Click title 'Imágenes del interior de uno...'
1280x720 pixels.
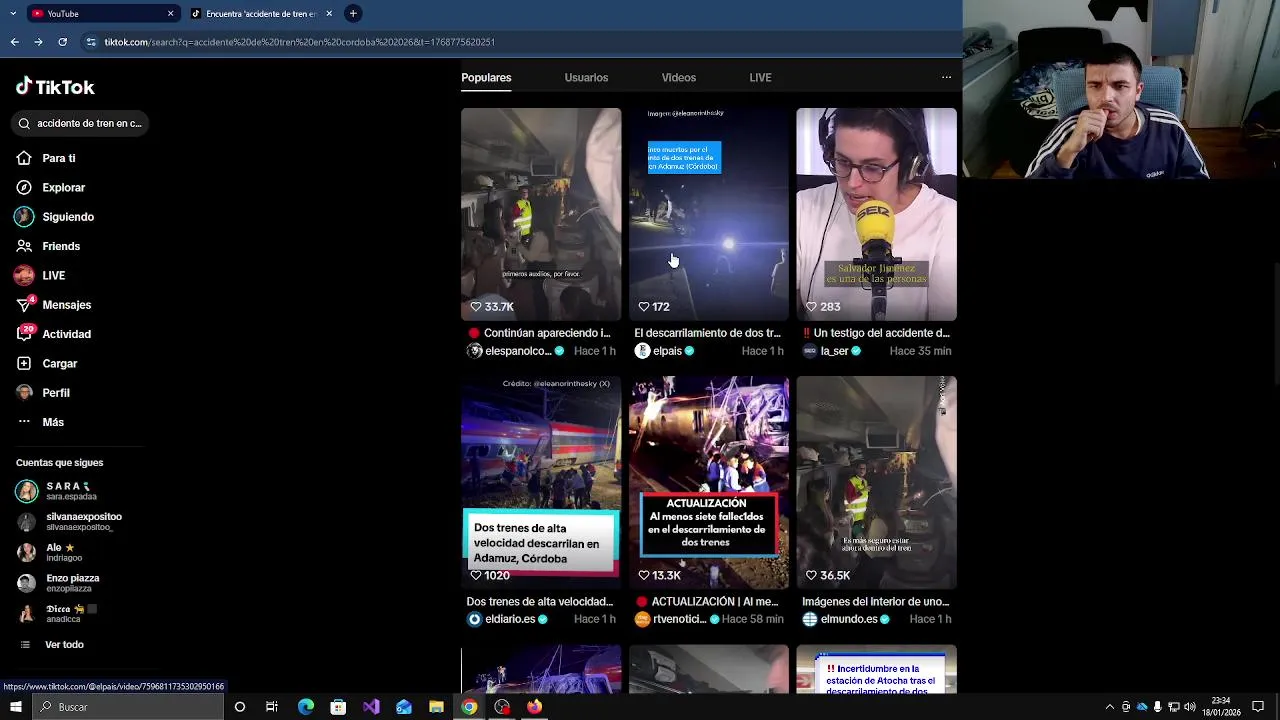click(x=876, y=602)
